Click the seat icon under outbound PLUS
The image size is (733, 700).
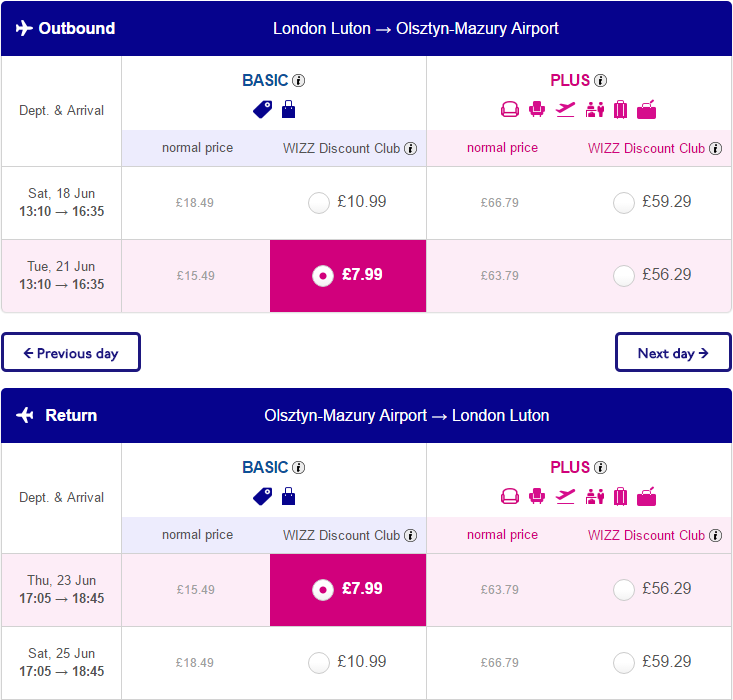537,109
